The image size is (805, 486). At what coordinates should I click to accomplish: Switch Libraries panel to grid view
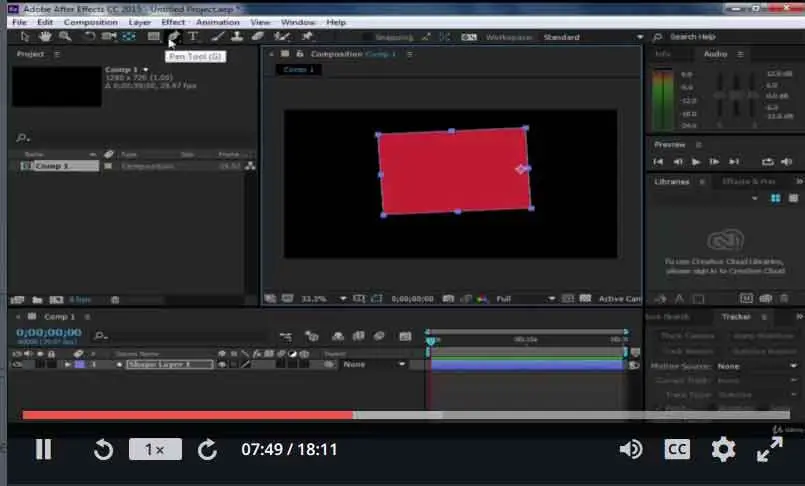coord(776,198)
